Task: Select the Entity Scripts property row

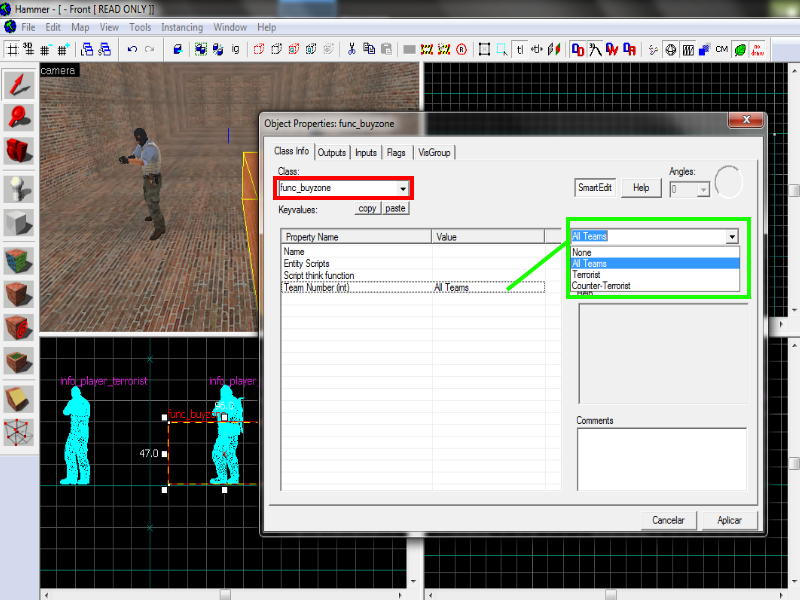Action: point(412,264)
